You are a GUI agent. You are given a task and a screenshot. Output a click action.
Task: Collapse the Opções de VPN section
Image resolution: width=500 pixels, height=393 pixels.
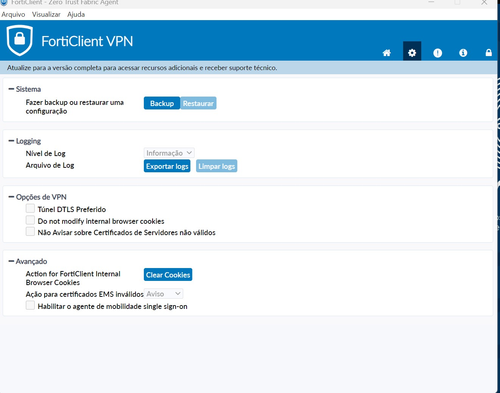click(x=11, y=197)
